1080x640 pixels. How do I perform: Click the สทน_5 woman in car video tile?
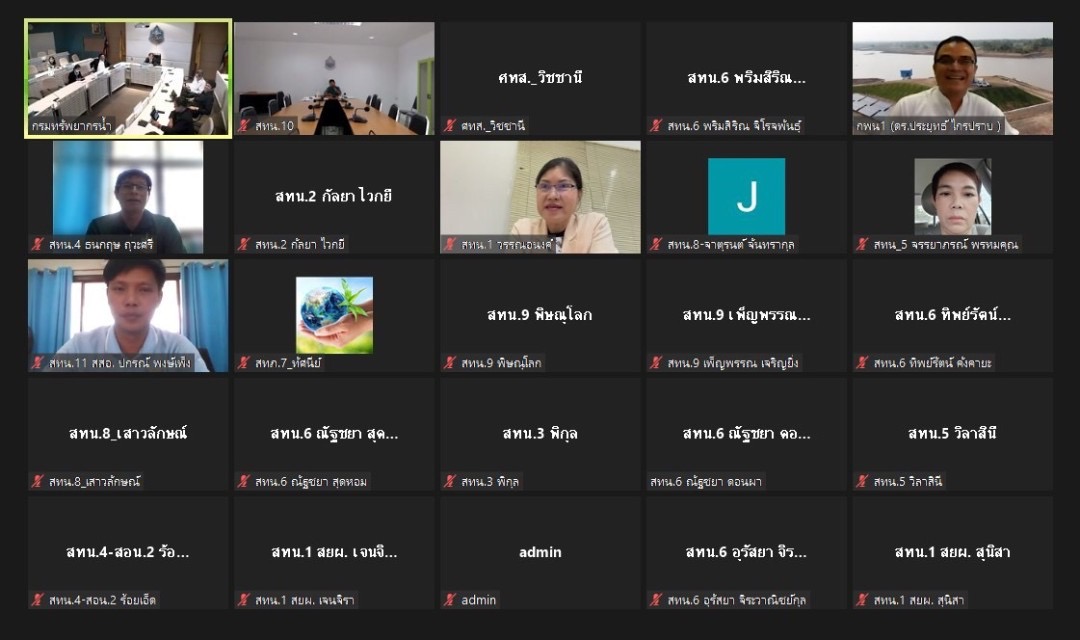[x=953, y=197]
